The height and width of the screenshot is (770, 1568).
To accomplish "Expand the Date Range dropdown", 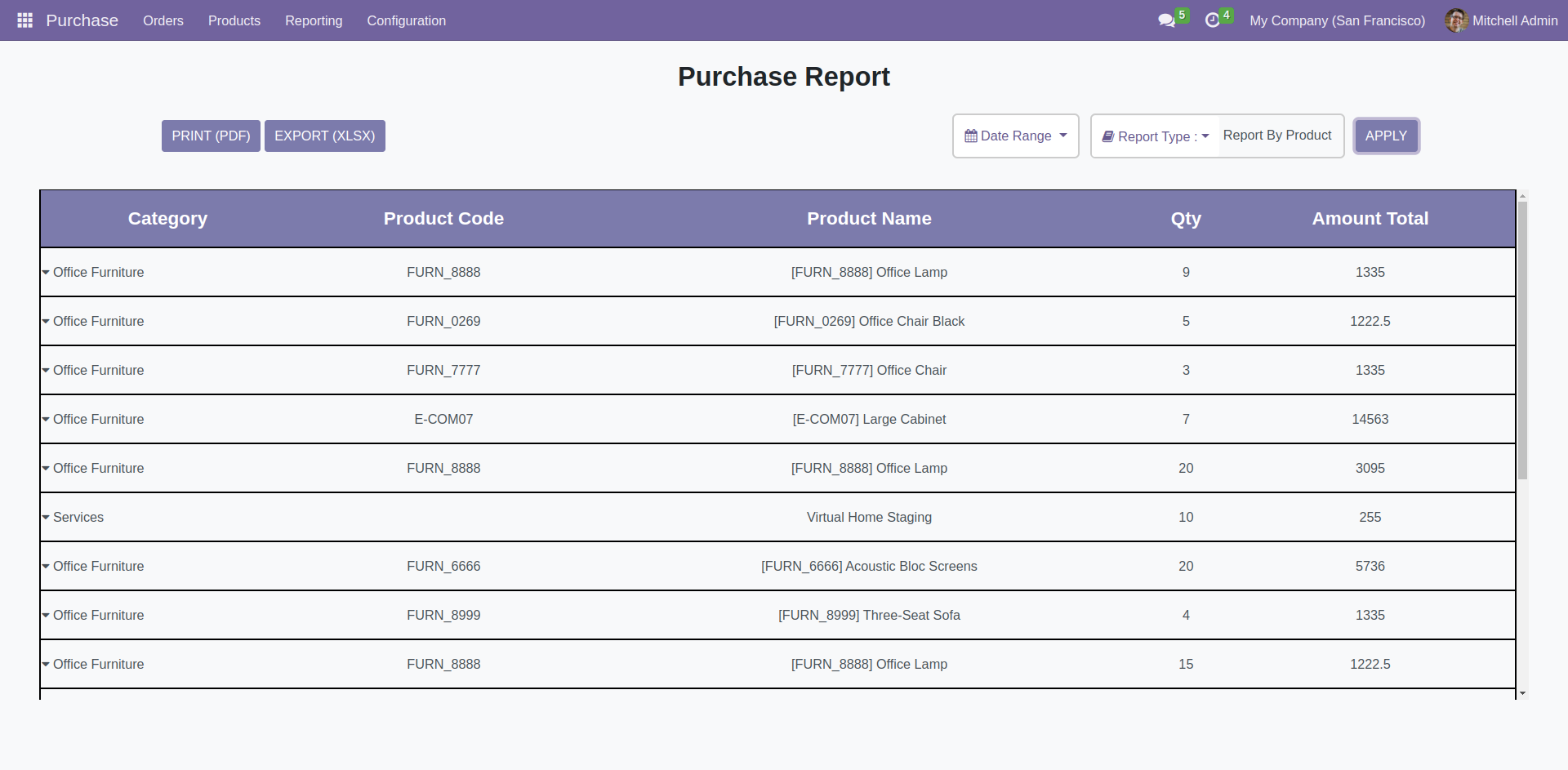I will click(x=1016, y=136).
